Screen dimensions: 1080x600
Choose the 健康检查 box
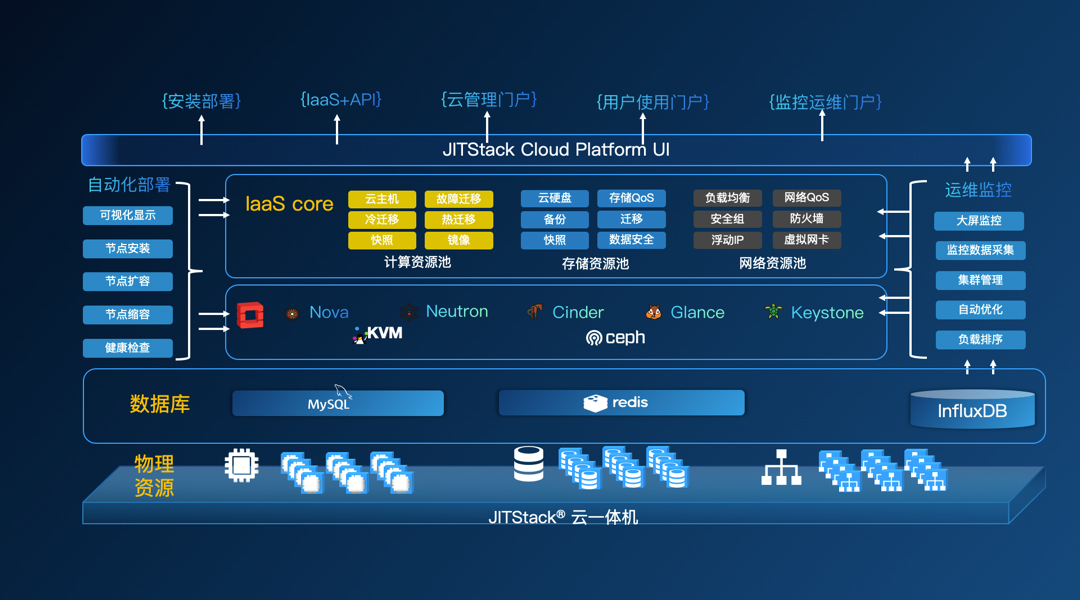[127, 348]
